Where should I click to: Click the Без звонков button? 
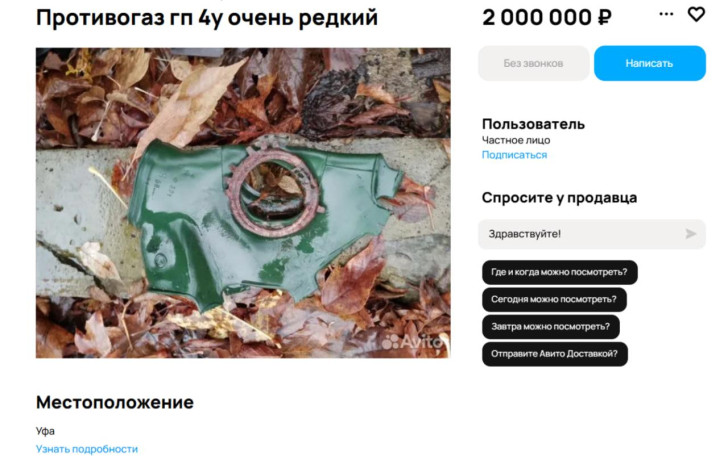click(533, 63)
